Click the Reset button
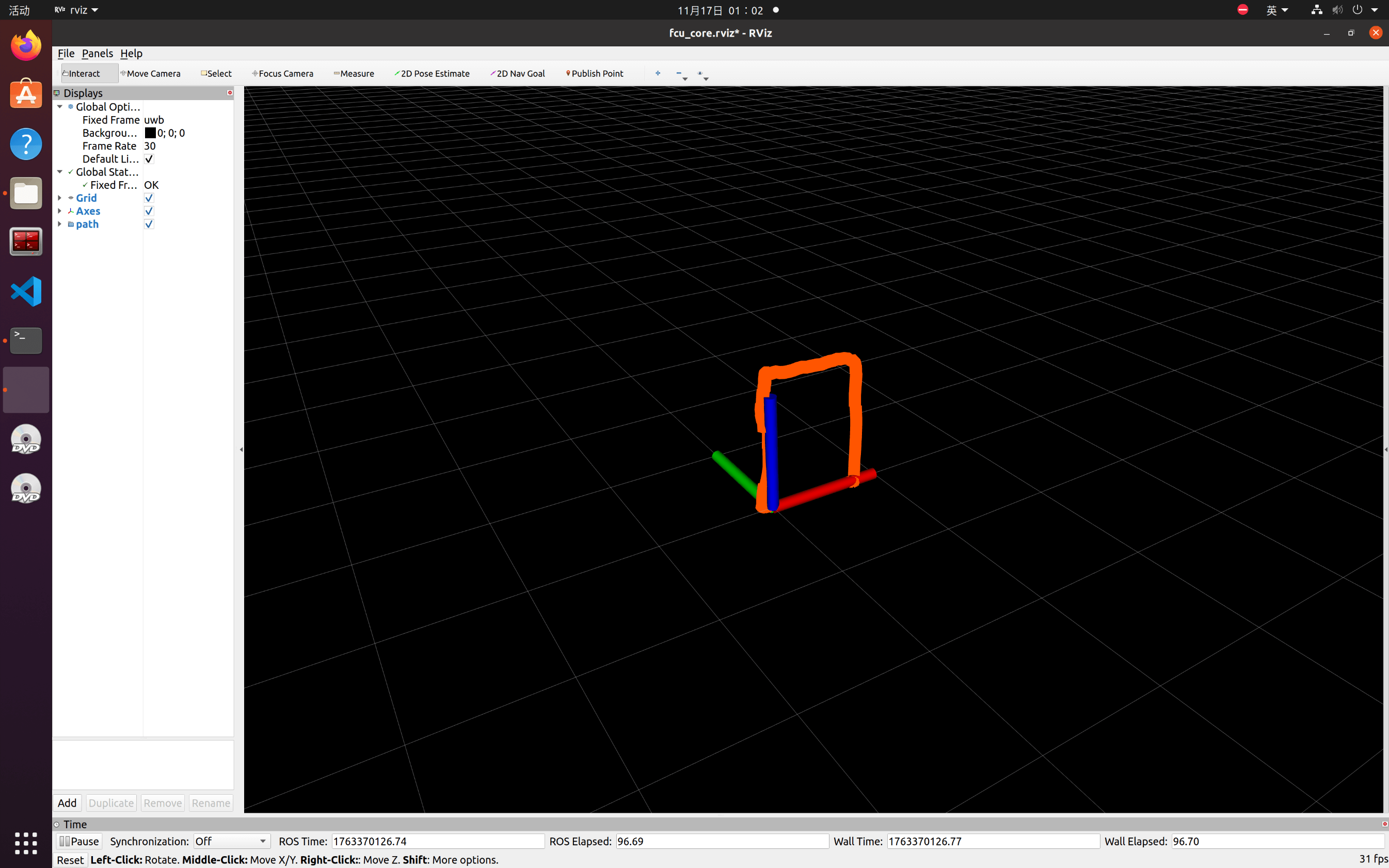Image resolution: width=1389 pixels, height=868 pixels. coord(70,859)
